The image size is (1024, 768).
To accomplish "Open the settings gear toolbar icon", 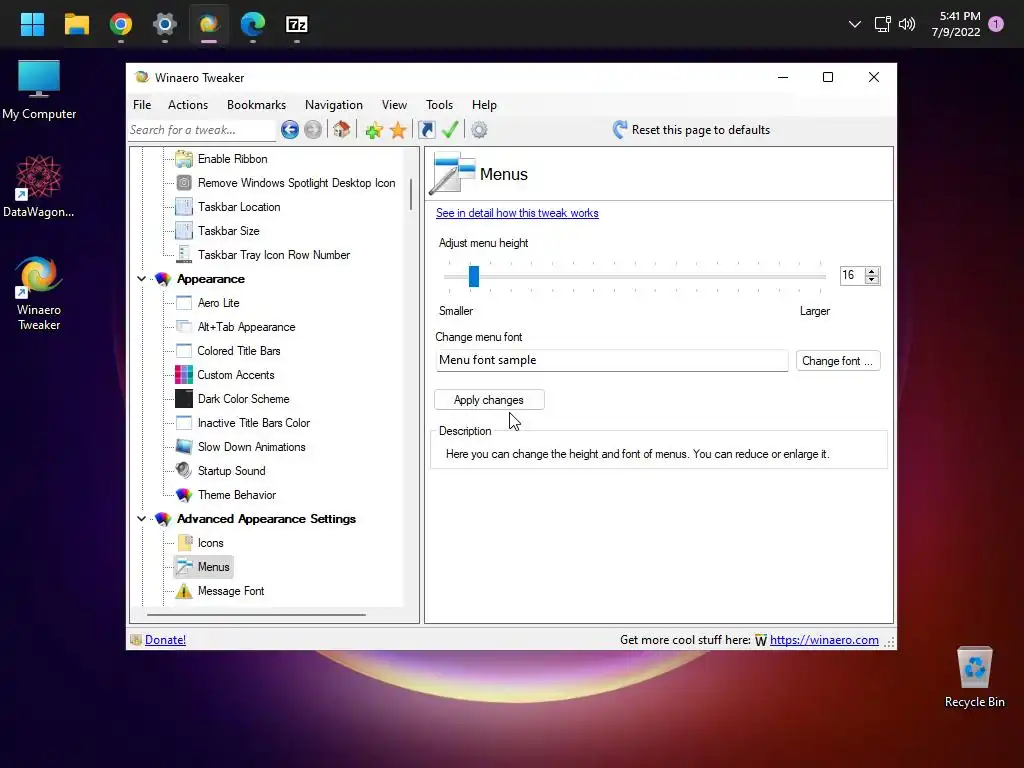I will click(x=479, y=130).
